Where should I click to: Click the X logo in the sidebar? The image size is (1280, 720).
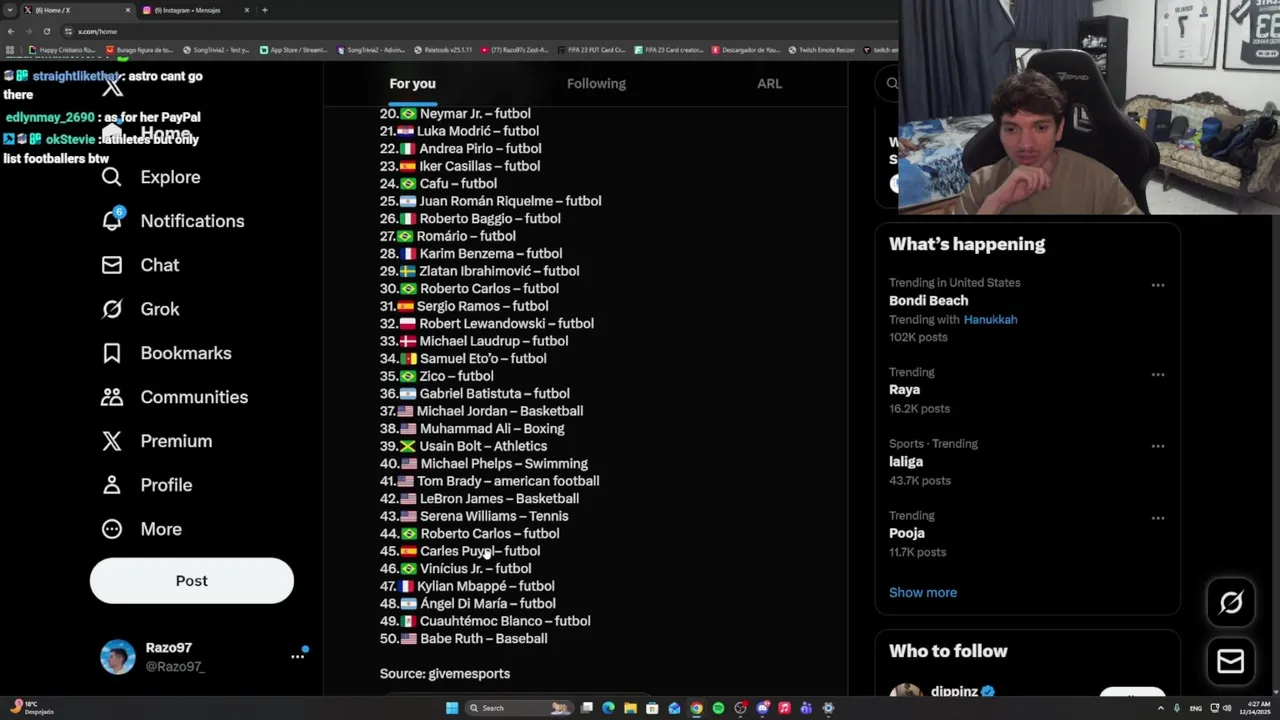112,88
